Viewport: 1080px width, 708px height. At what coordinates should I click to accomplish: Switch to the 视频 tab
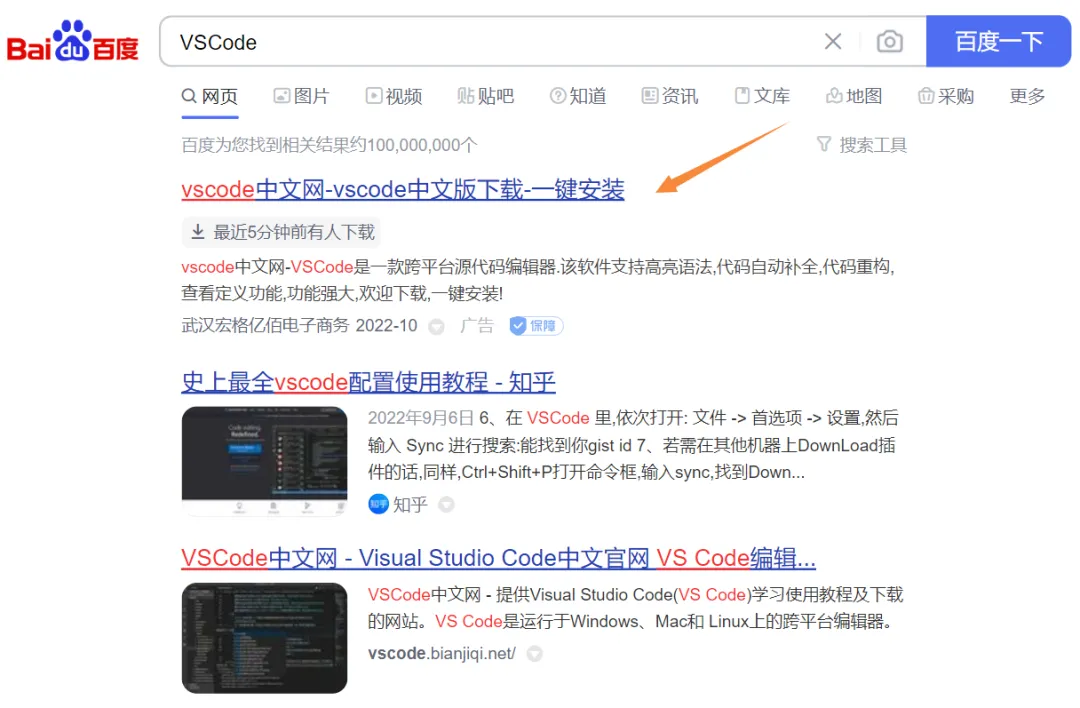pyautogui.click(x=393, y=96)
